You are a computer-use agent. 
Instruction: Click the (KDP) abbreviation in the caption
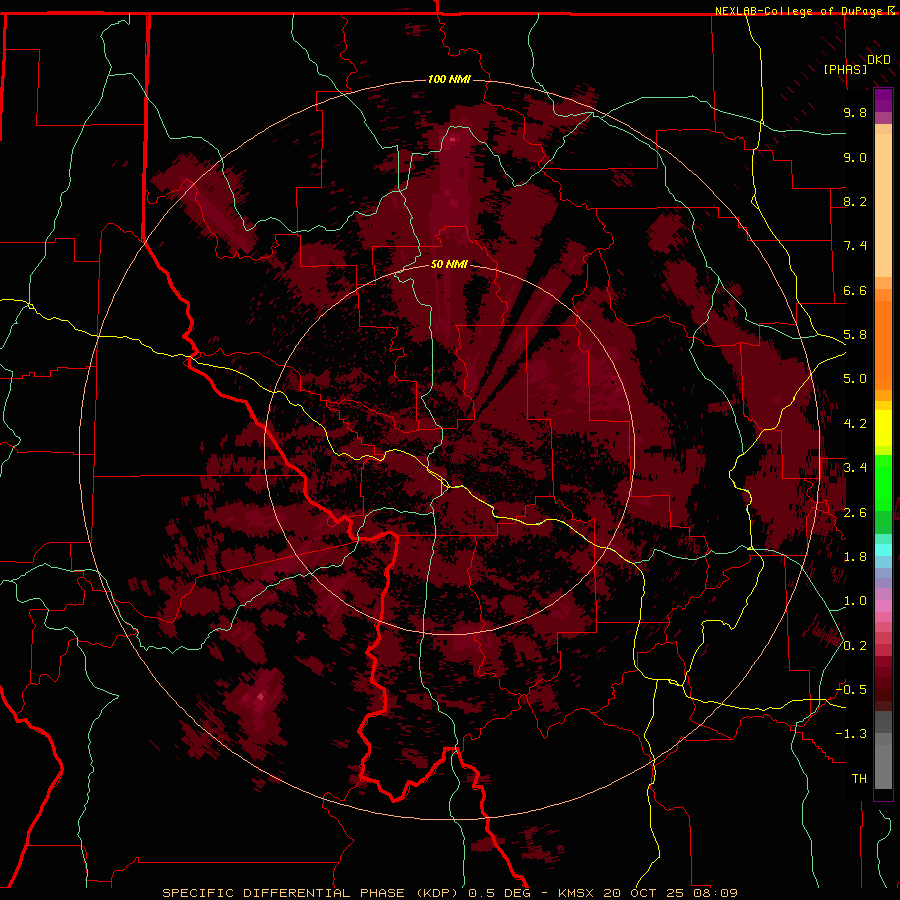click(439, 893)
